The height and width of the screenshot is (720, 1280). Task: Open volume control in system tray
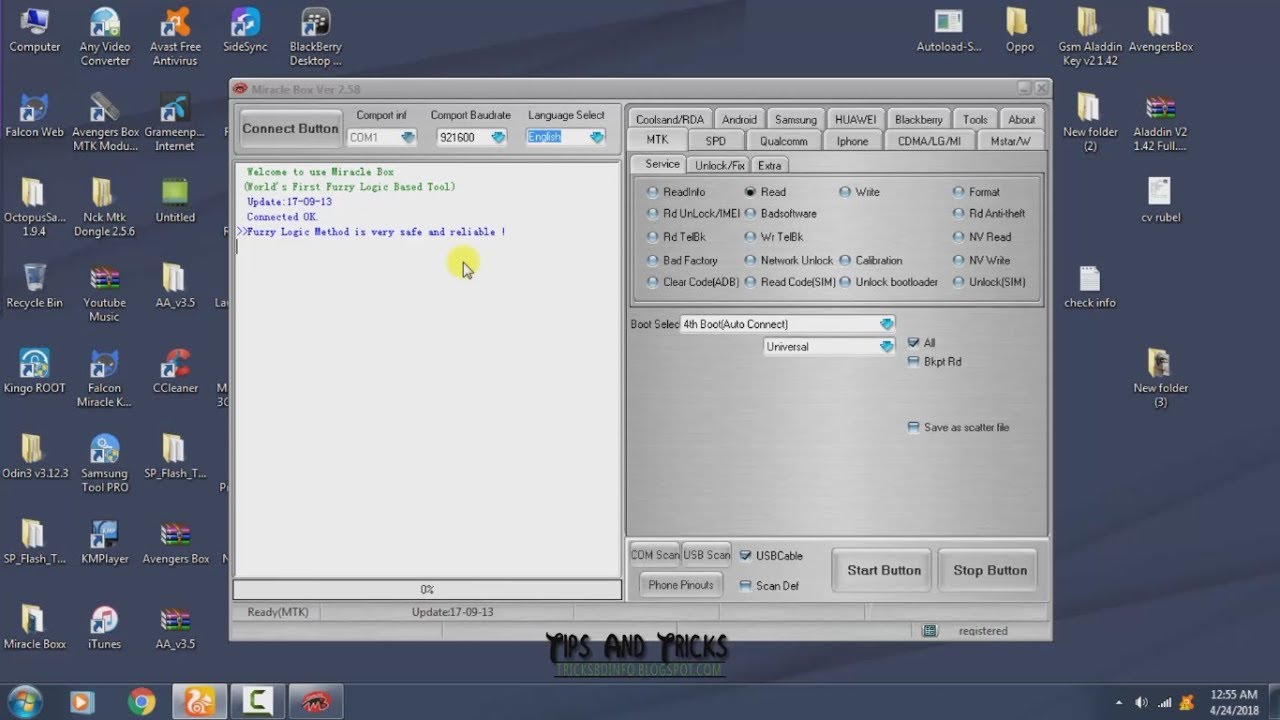click(x=1141, y=702)
